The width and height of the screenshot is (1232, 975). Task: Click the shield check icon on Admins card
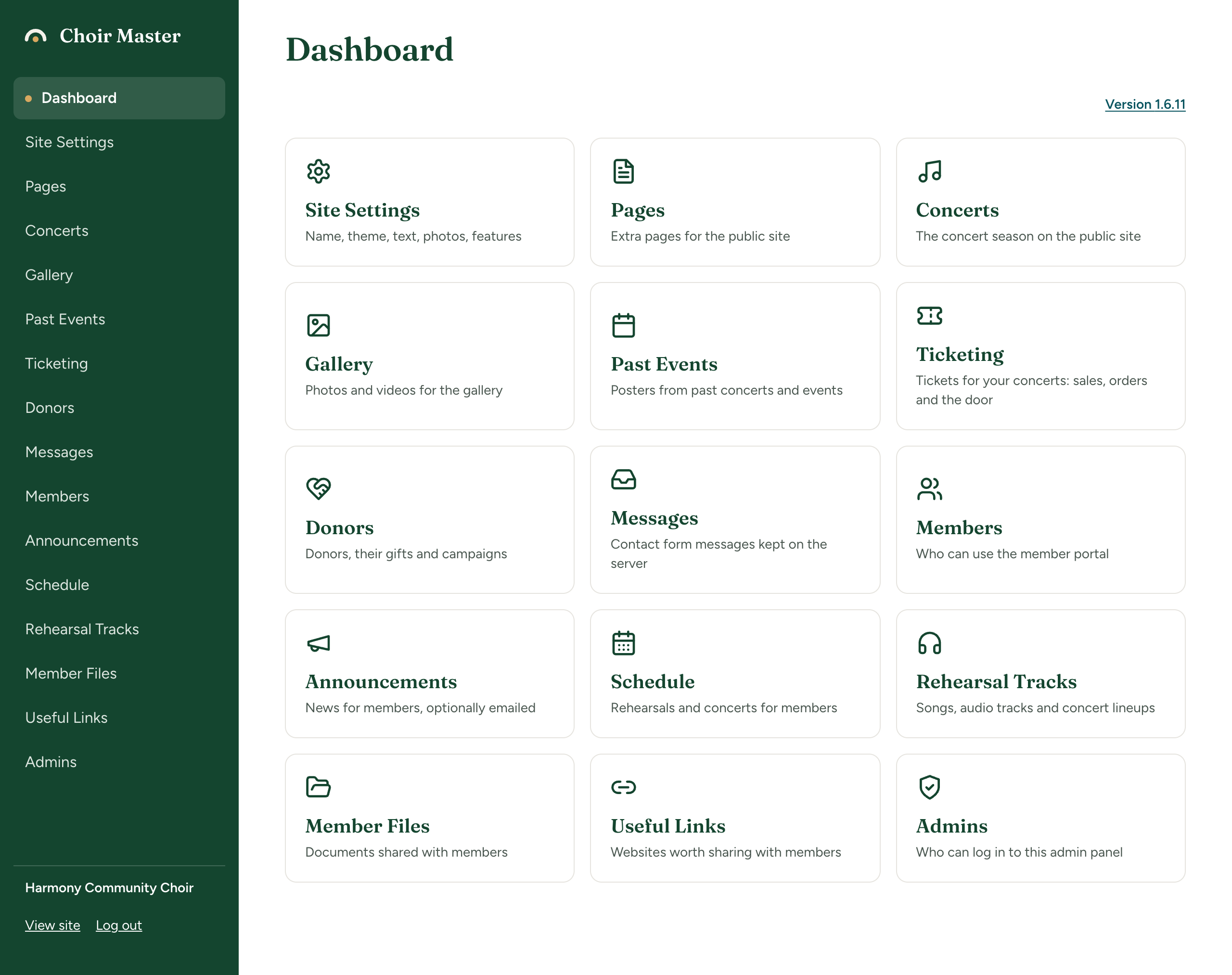click(929, 787)
